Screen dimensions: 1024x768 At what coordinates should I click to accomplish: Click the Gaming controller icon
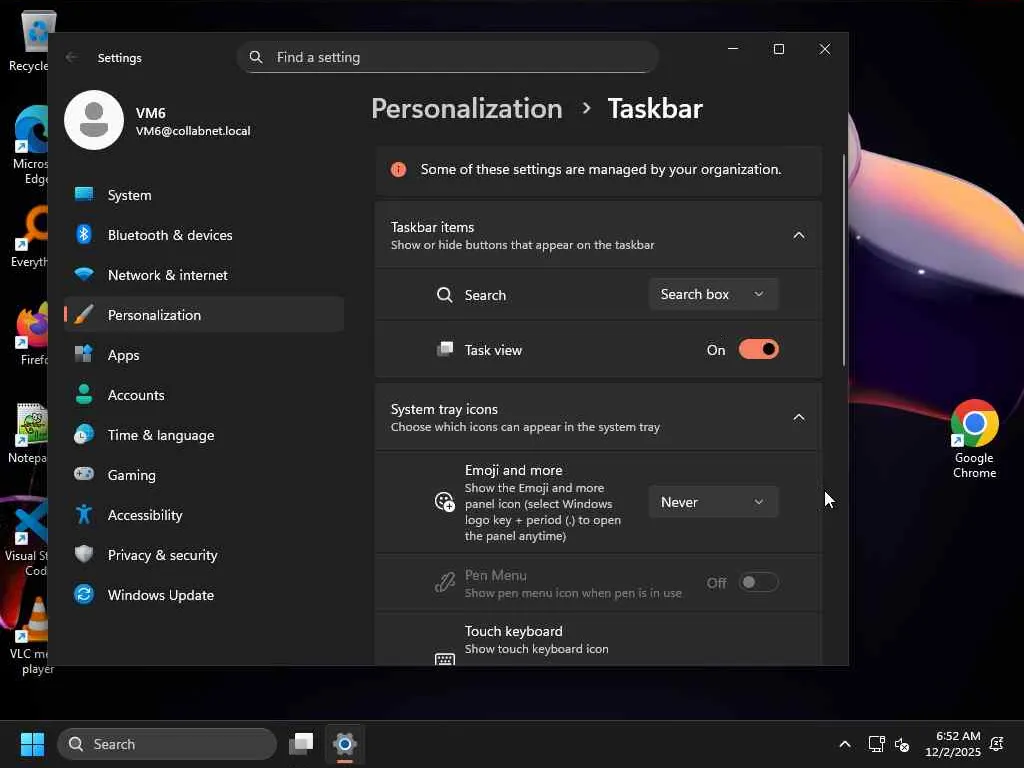(84, 473)
